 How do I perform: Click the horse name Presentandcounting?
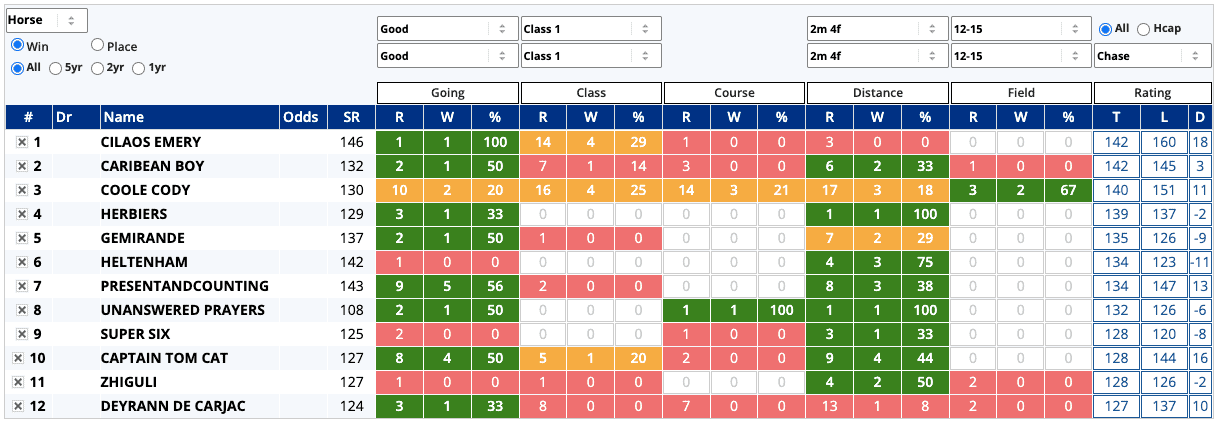point(185,286)
